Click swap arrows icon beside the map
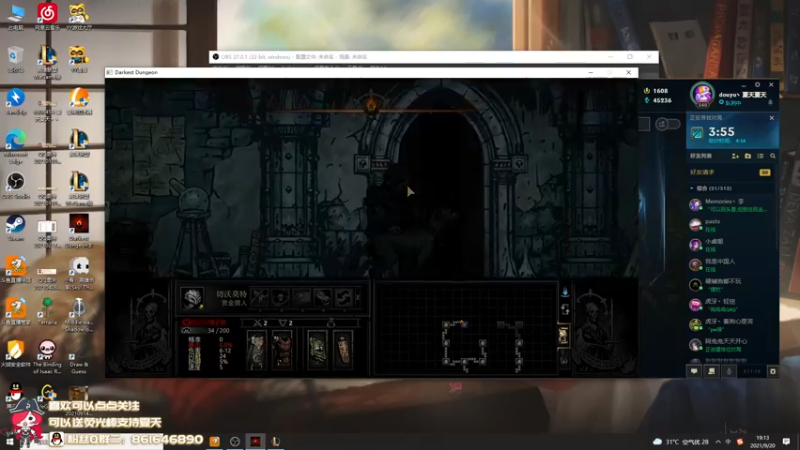The height and width of the screenshot is (450, 800). pos(565,309)
